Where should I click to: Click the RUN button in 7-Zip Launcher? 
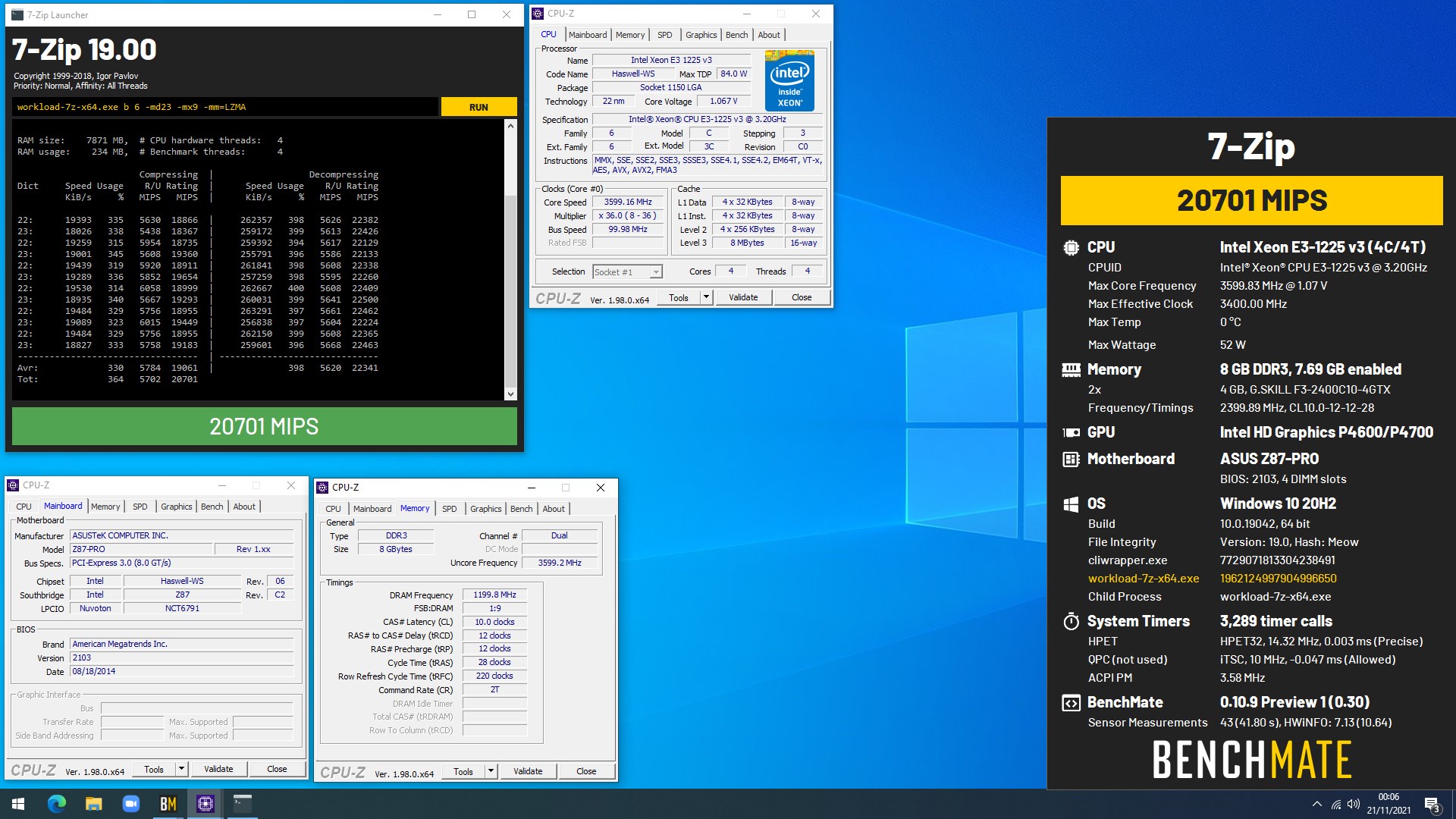point(479,107)
